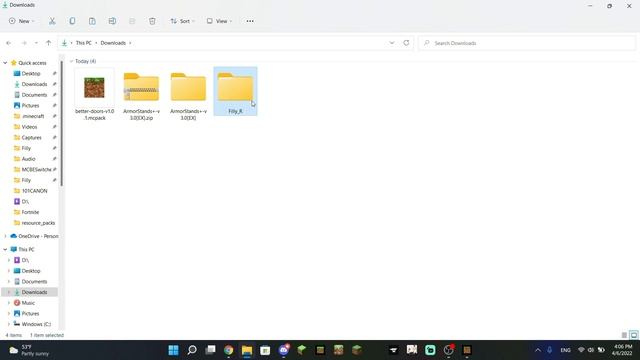Click the Rename icon in the toolbar
The height and width of the screenshot is (360, 640).
point(112,21)
